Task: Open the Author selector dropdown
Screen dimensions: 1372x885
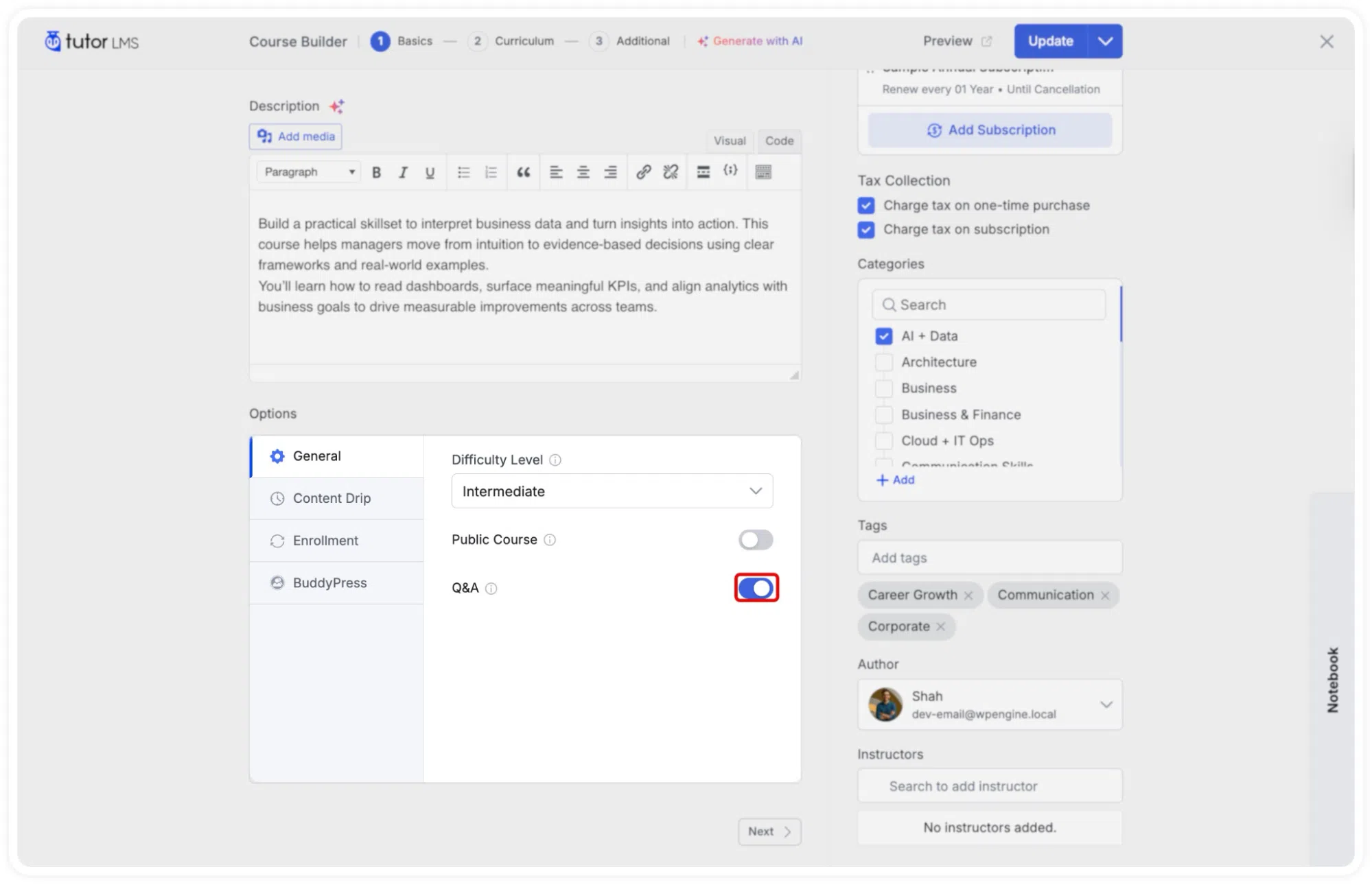Action: 990,705
